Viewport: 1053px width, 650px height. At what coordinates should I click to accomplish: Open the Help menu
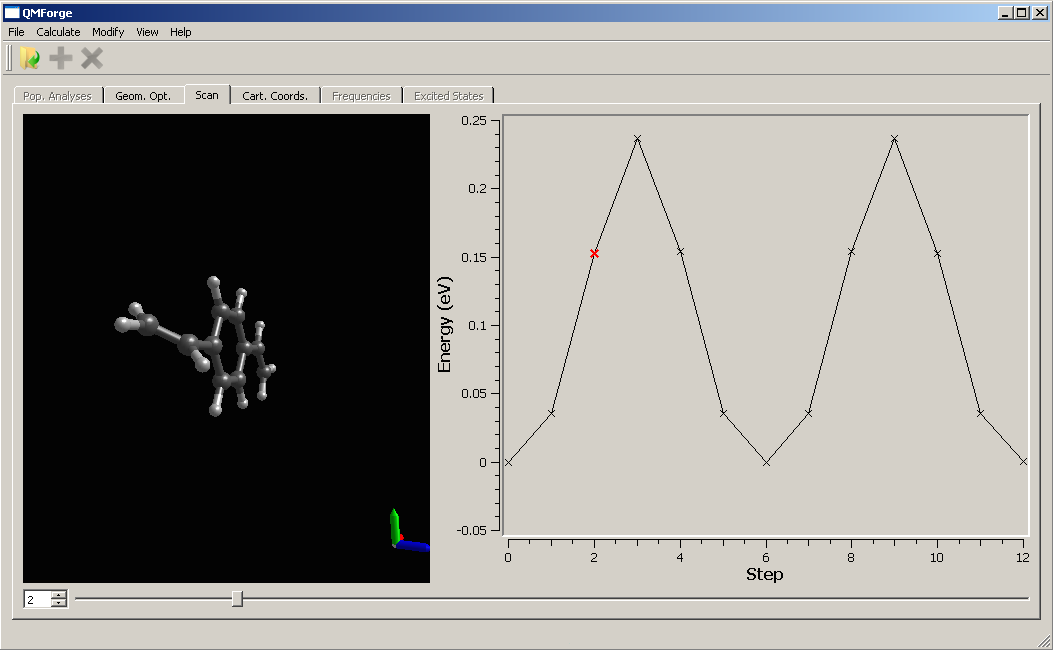(x=180, y=32)
